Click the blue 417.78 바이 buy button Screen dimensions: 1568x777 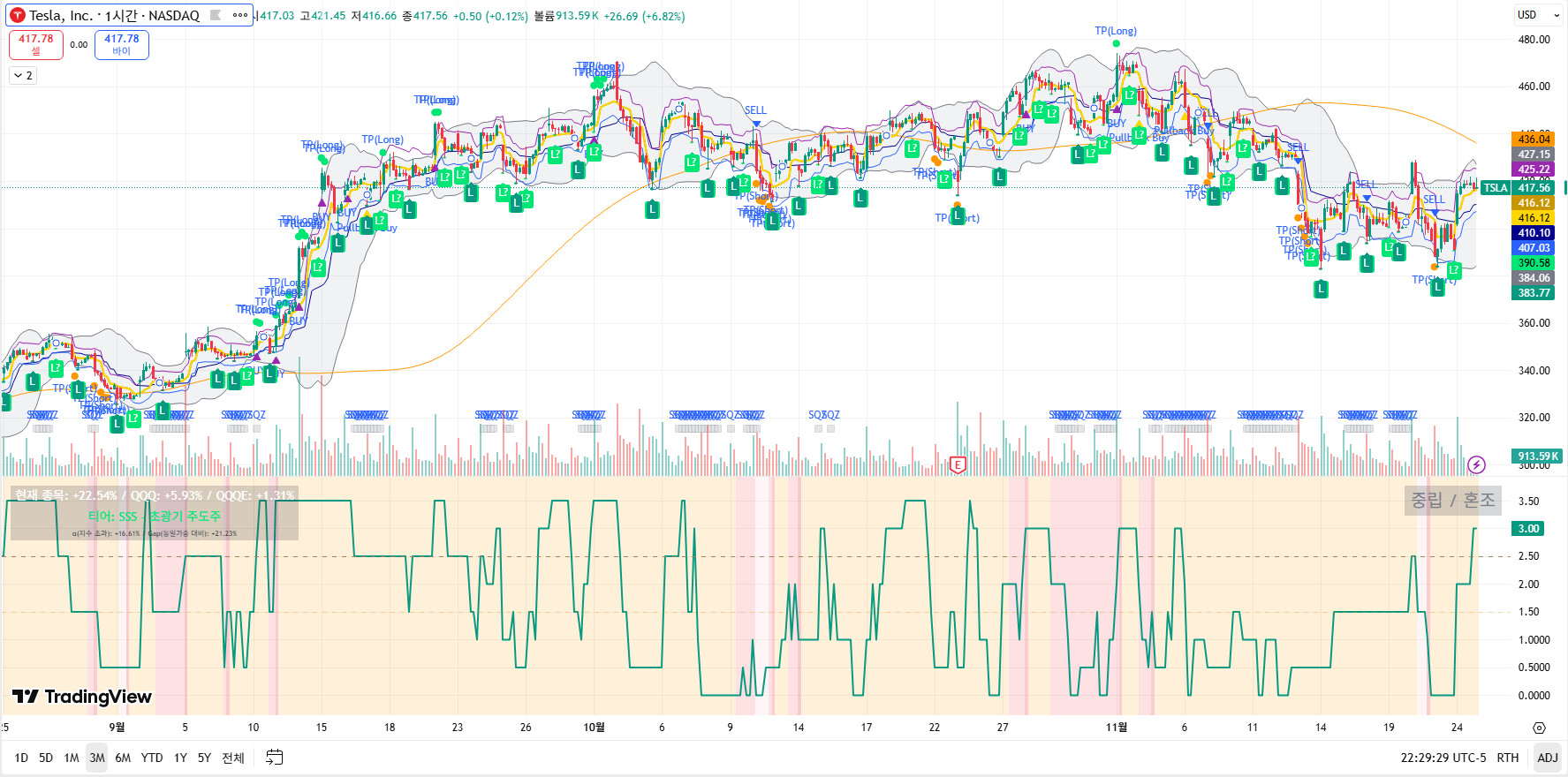click(122, 44)
